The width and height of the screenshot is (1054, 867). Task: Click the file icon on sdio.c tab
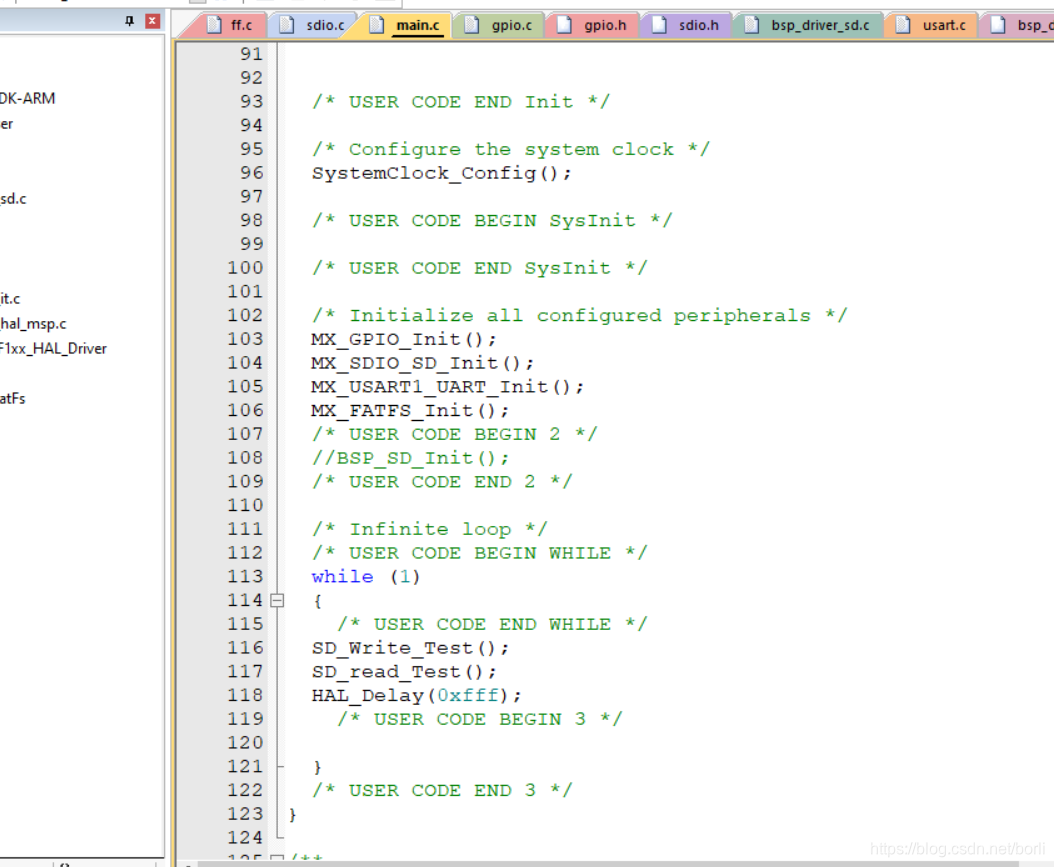pos(287,25)
